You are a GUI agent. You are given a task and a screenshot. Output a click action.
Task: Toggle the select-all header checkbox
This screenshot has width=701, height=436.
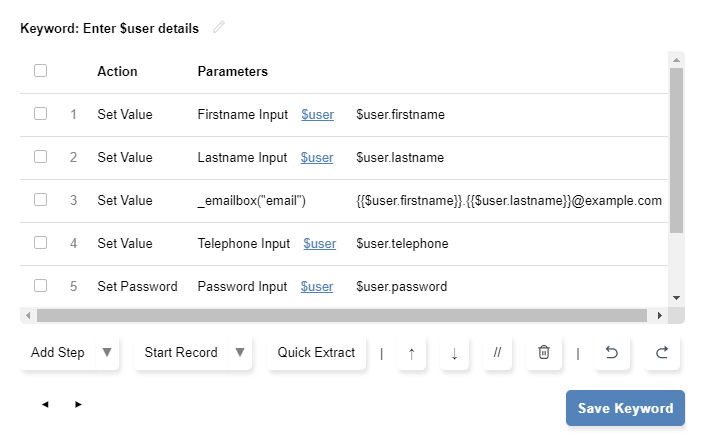click(40, 71)
